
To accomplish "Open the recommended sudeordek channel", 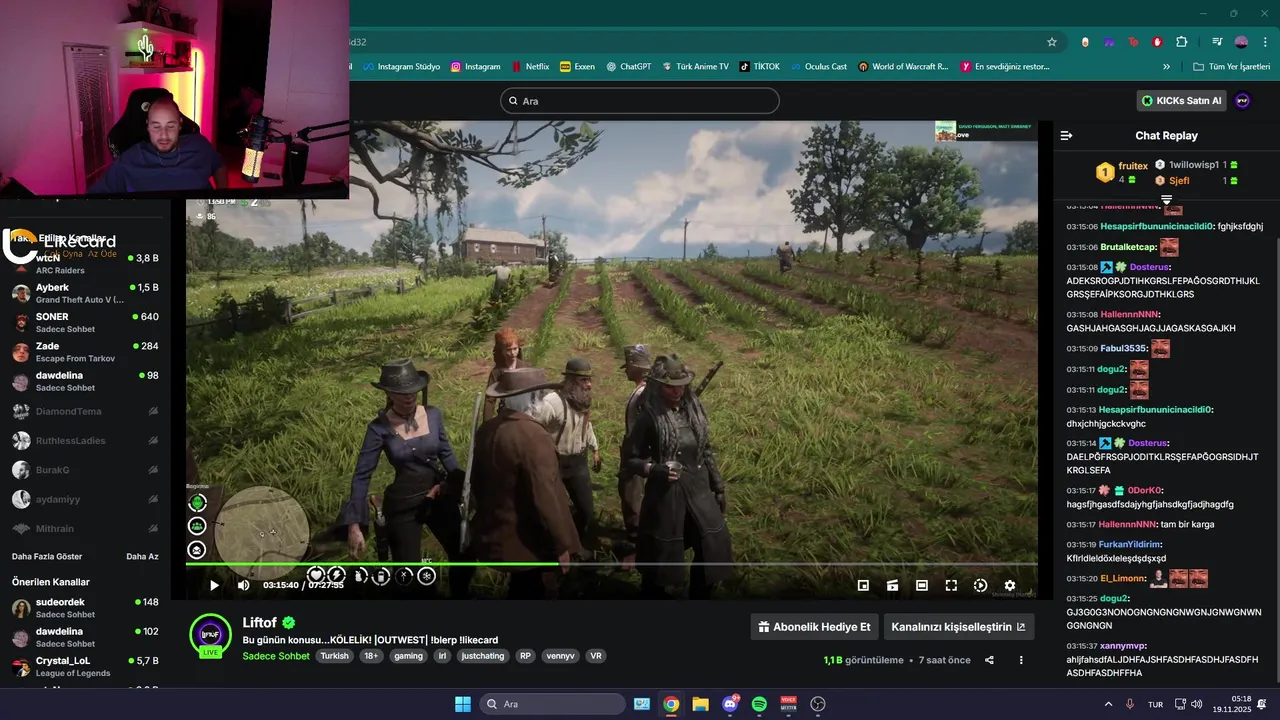I will [x=85, y=608].
